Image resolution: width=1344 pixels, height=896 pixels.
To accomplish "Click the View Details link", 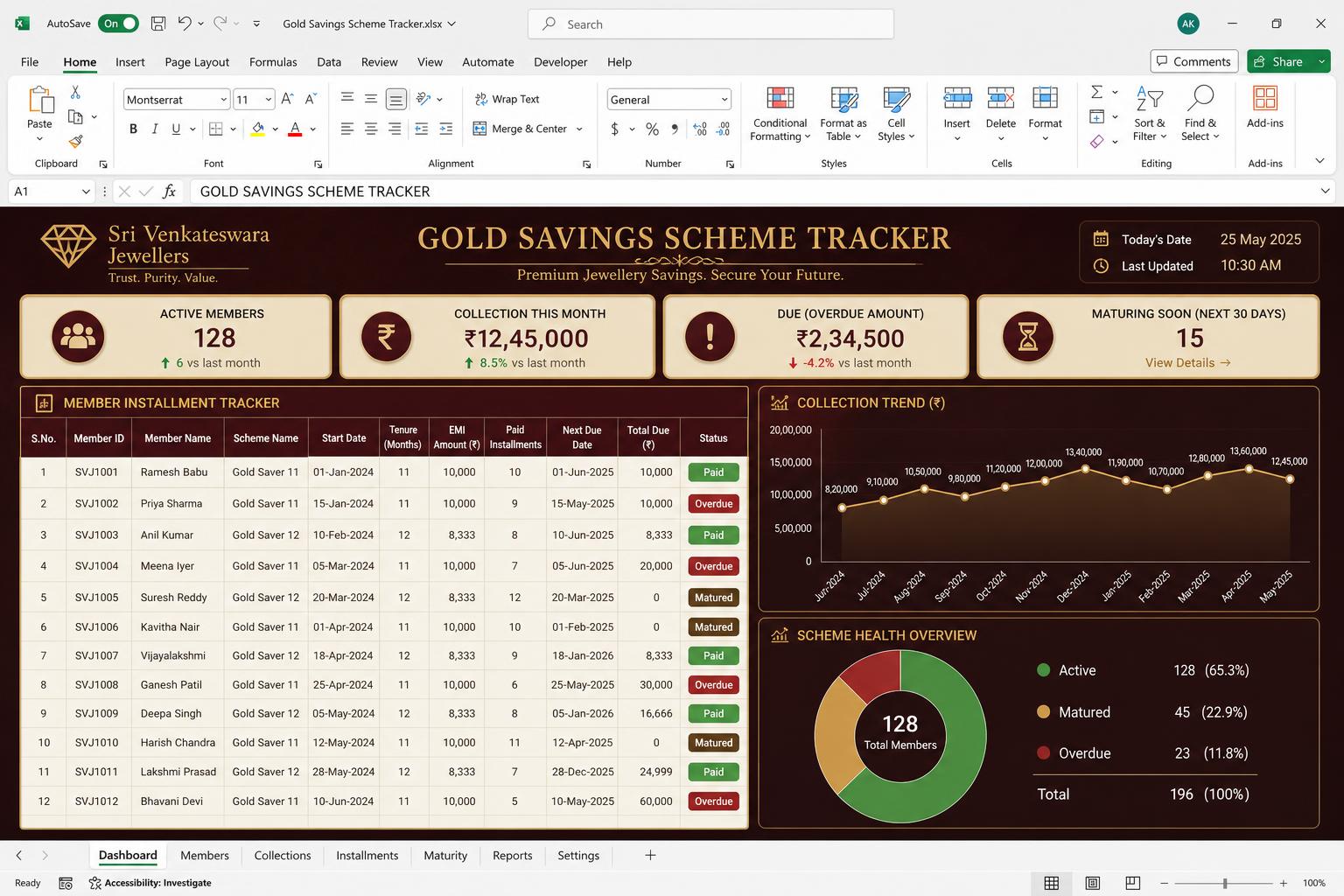I will click(x=1188, y=362).
